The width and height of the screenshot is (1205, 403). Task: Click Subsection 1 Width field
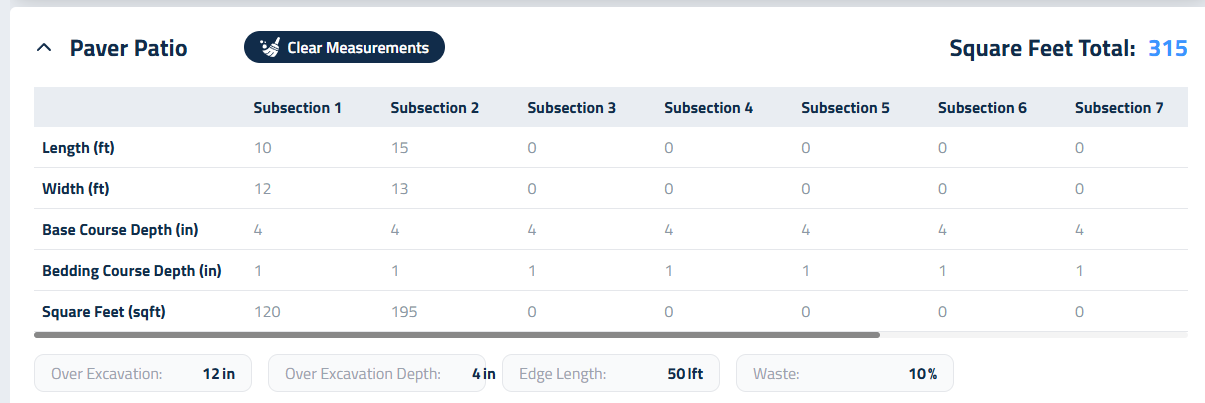point(263,189)
